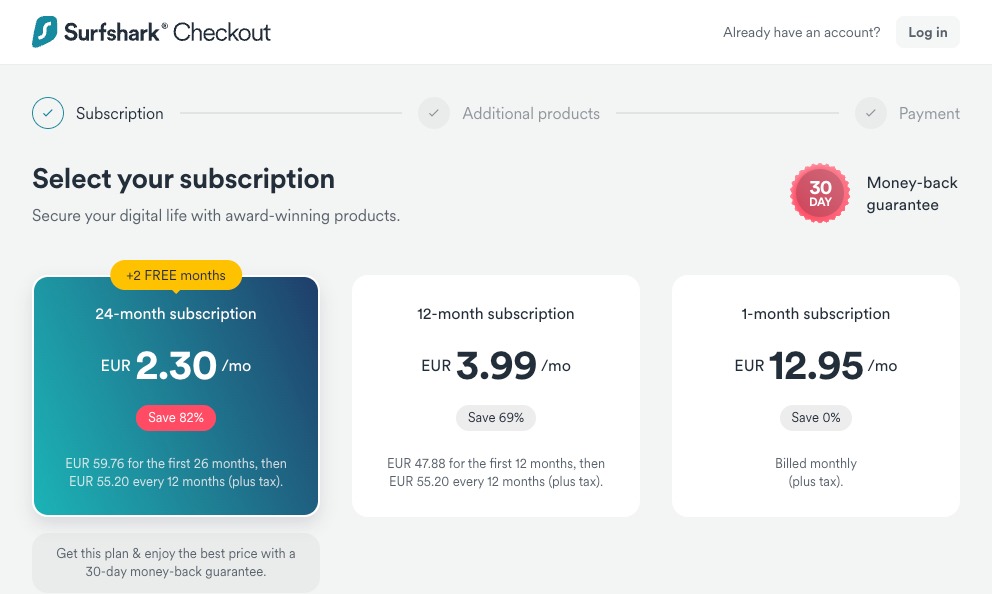Click the 30 DAY guarantee badge
The image size is (992, 594).
820,194
